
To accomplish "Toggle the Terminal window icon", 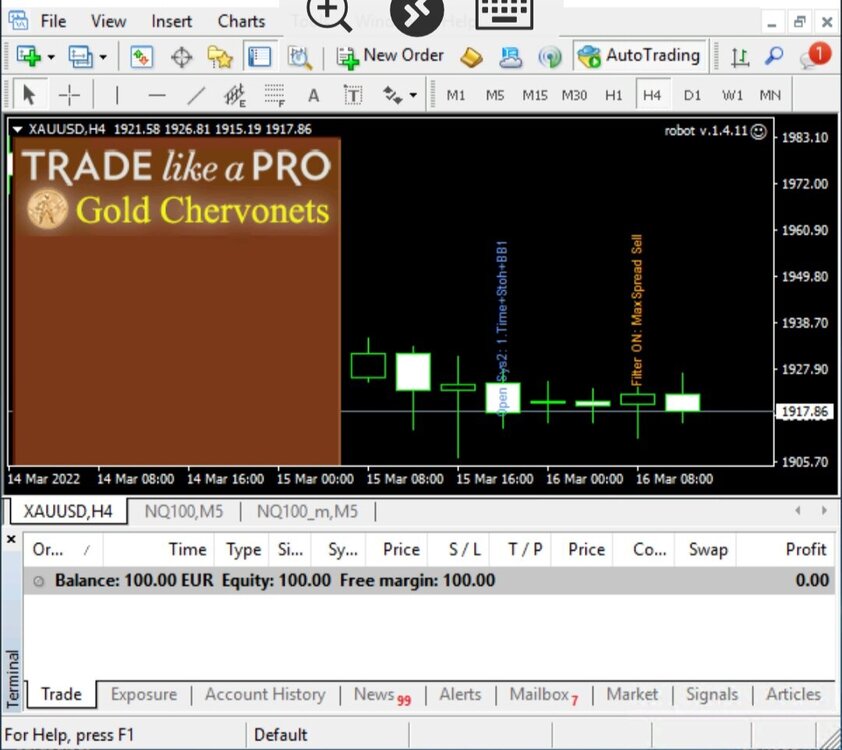I will tap(259, 57).
